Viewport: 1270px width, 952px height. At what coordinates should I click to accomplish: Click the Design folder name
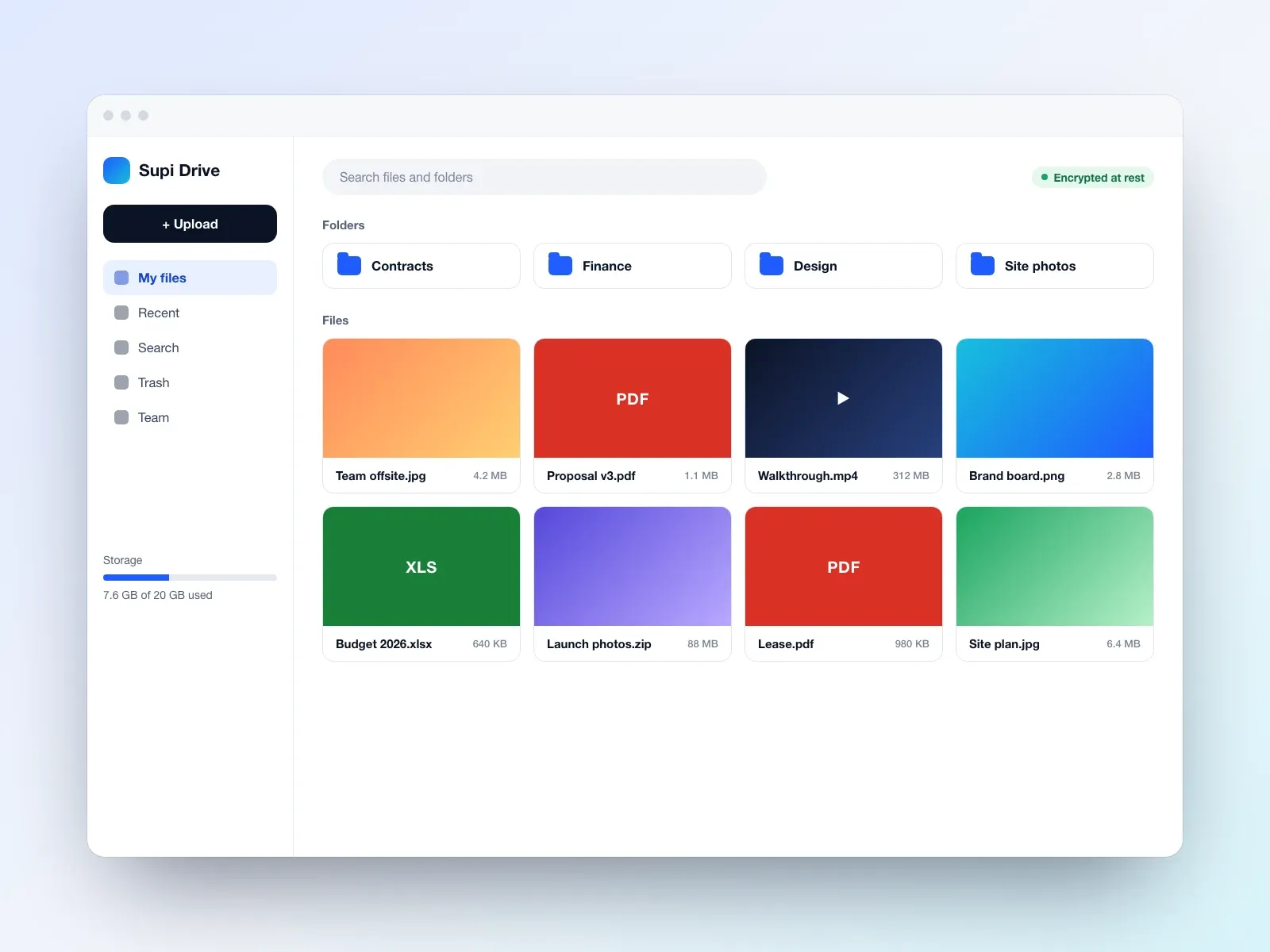[x=815, y=266]
